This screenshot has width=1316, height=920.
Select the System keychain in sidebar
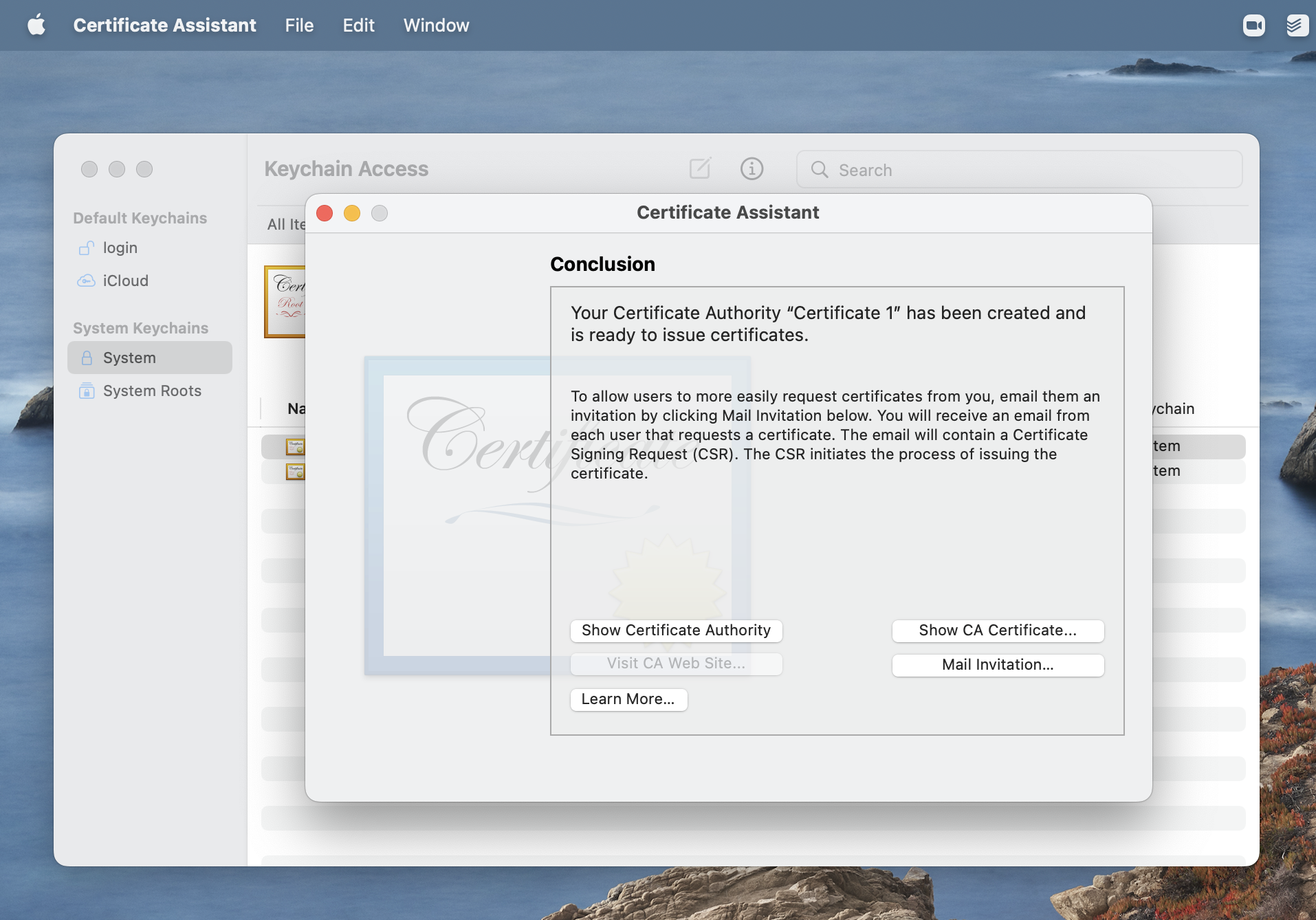150,358
